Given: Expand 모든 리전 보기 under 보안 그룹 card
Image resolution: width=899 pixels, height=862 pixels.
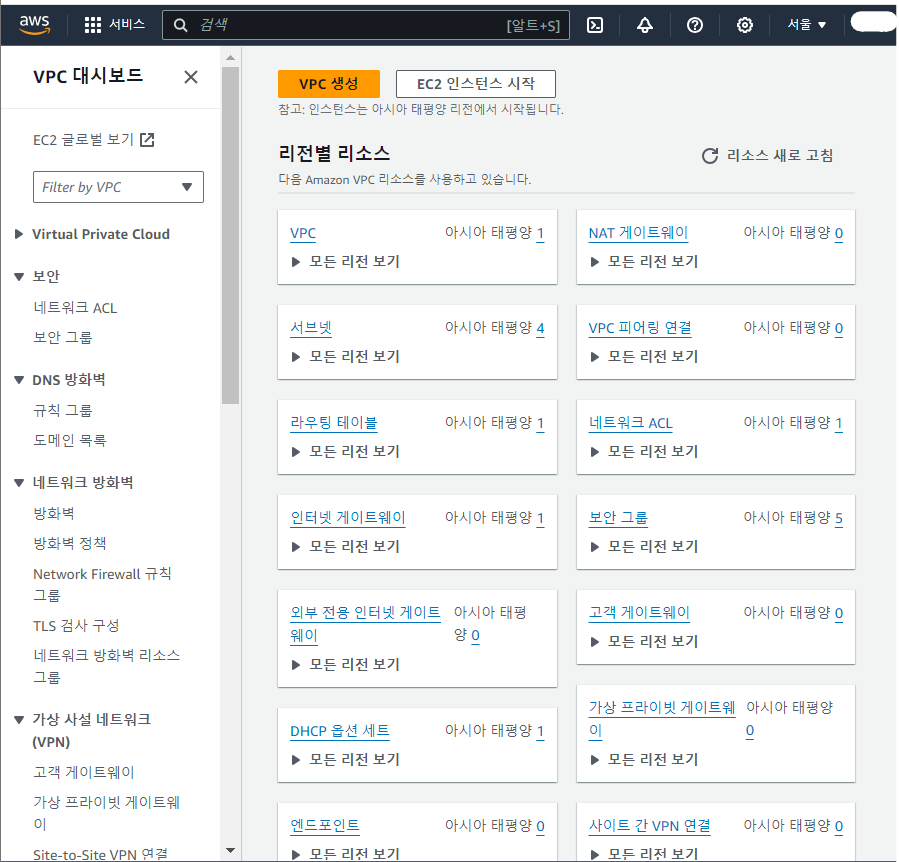Looking at the screenshot, I should (x=644, y=547).
